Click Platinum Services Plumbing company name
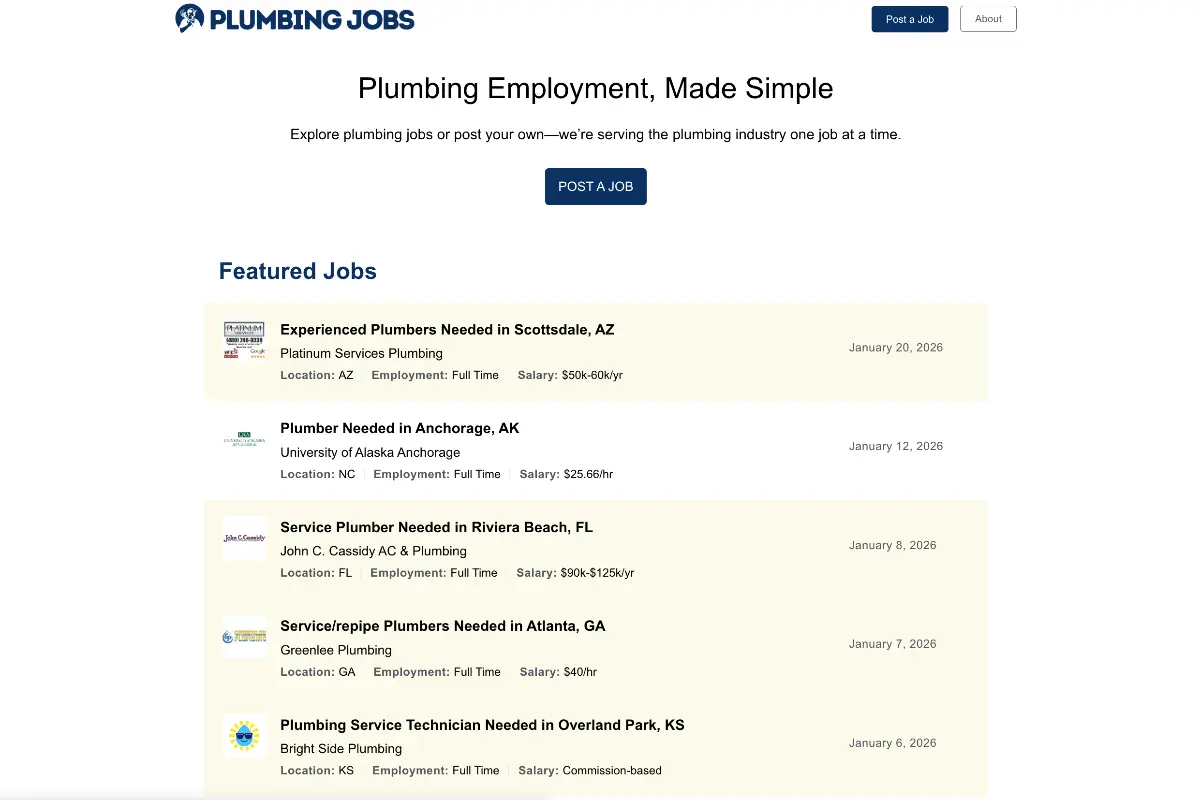Viewport: 1200px width, 800px height. 361,353
